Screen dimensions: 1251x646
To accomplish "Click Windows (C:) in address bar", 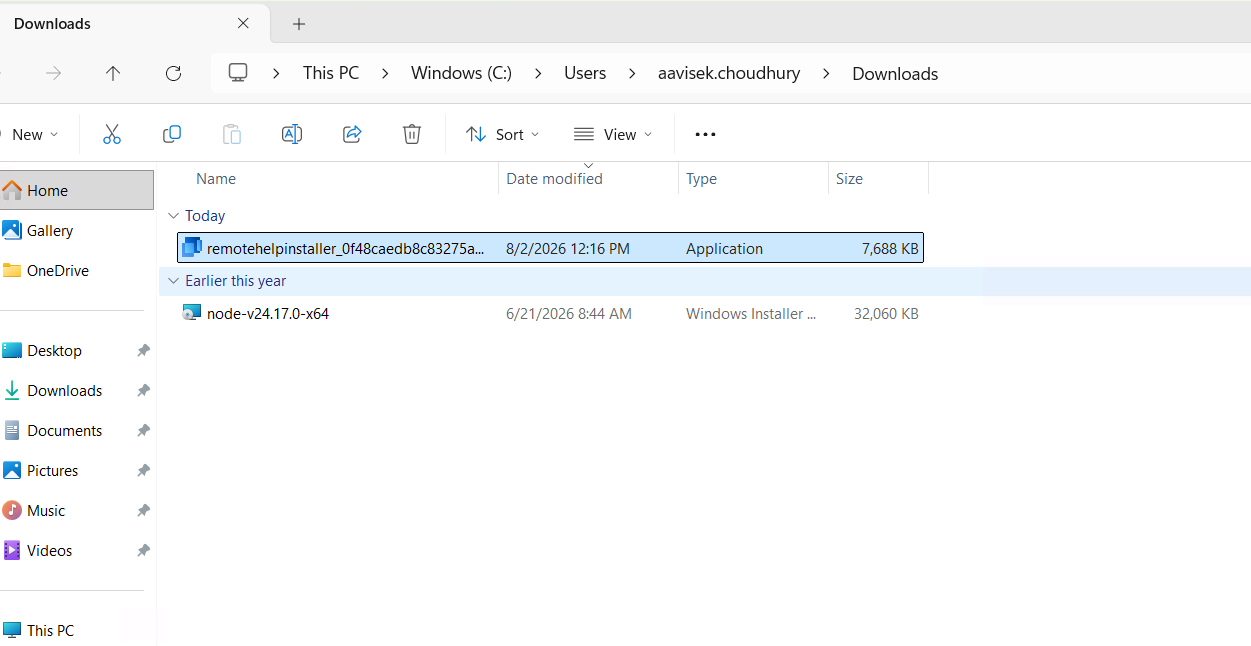I will click(461, 73).
